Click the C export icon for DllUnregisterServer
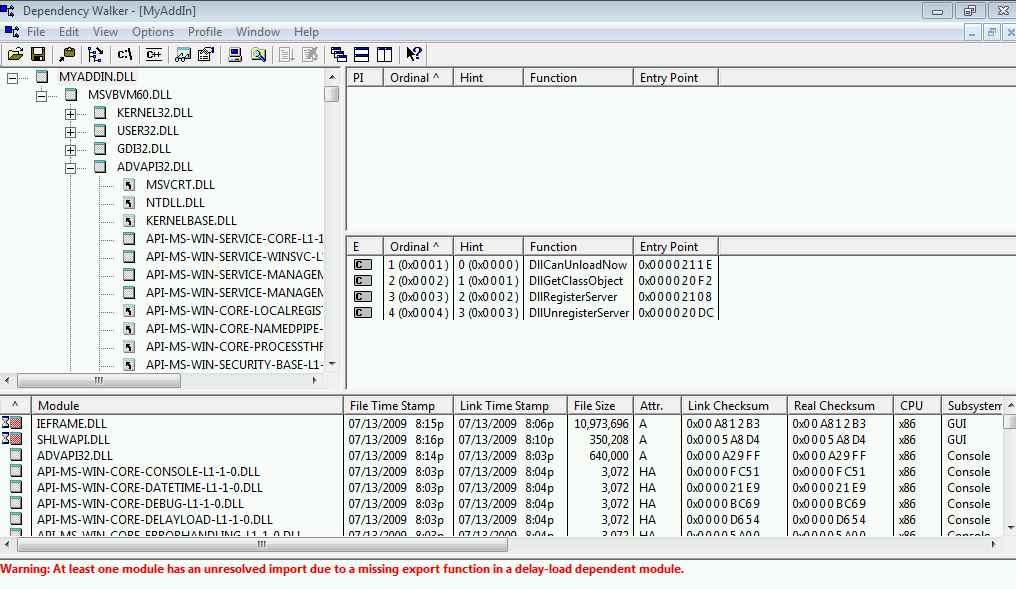The width and height of the screenshot is (1016, 589). [x=363, y=313]
